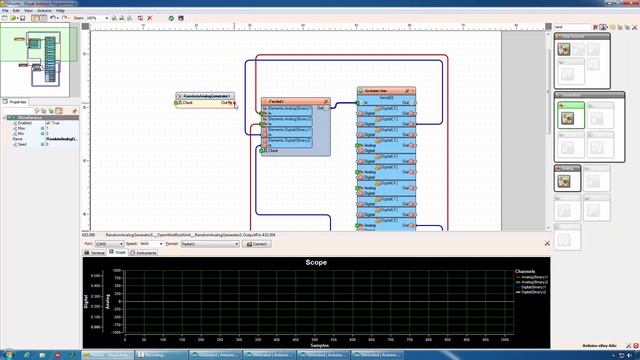
Task: Open the Port COM dropdown
Action: point(109,244)
